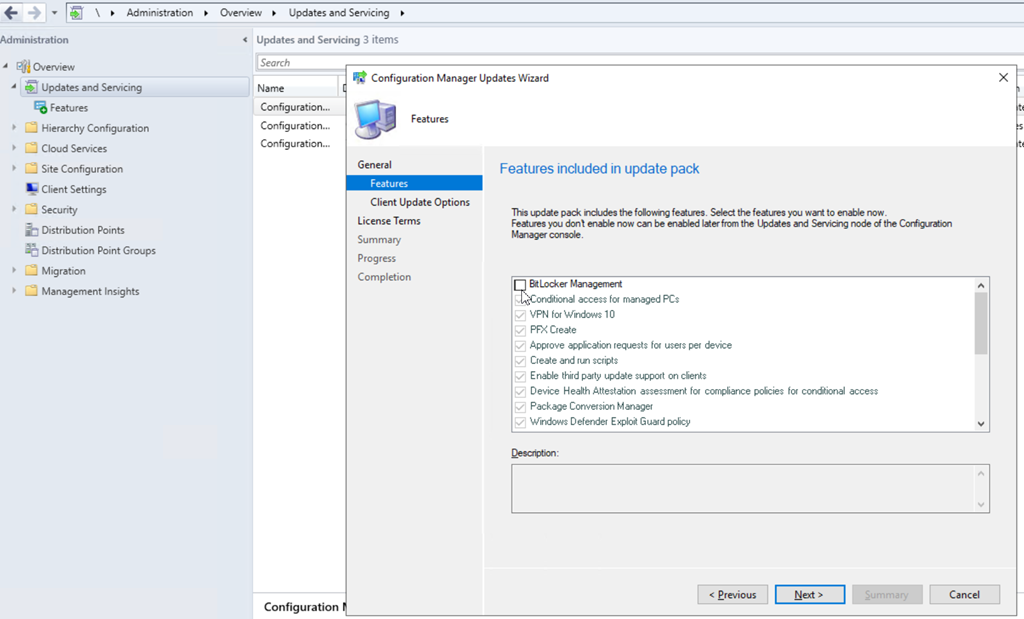1024x619 pixels.
Task: Click the breadcrumb root console icon
Action: coord(76,12)
